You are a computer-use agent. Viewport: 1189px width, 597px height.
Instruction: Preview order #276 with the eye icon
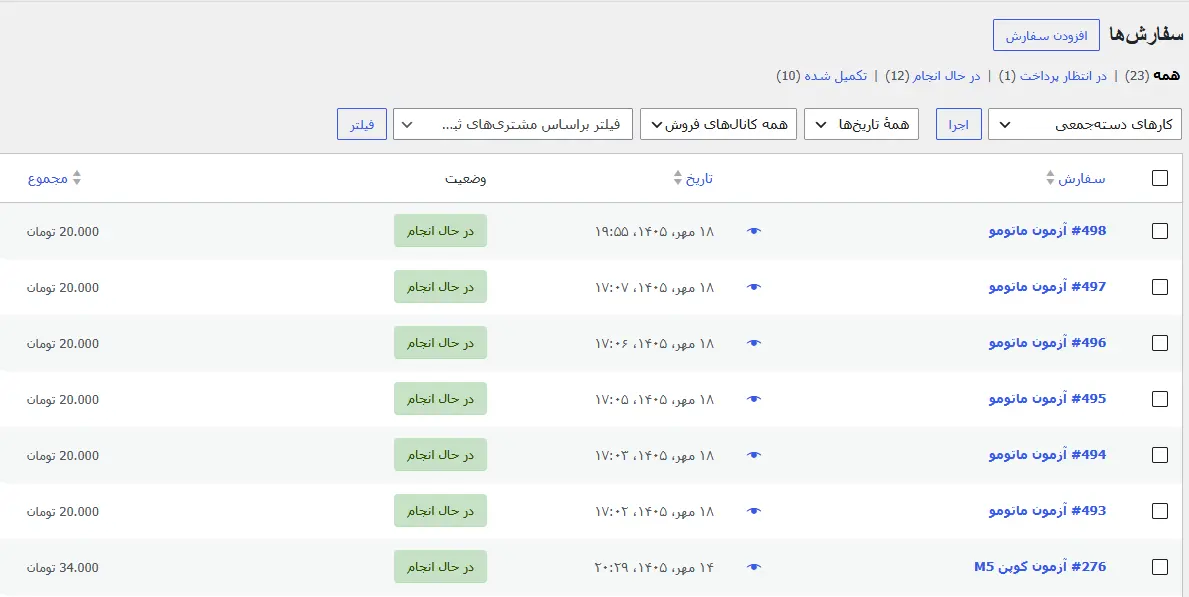(753, 567)
